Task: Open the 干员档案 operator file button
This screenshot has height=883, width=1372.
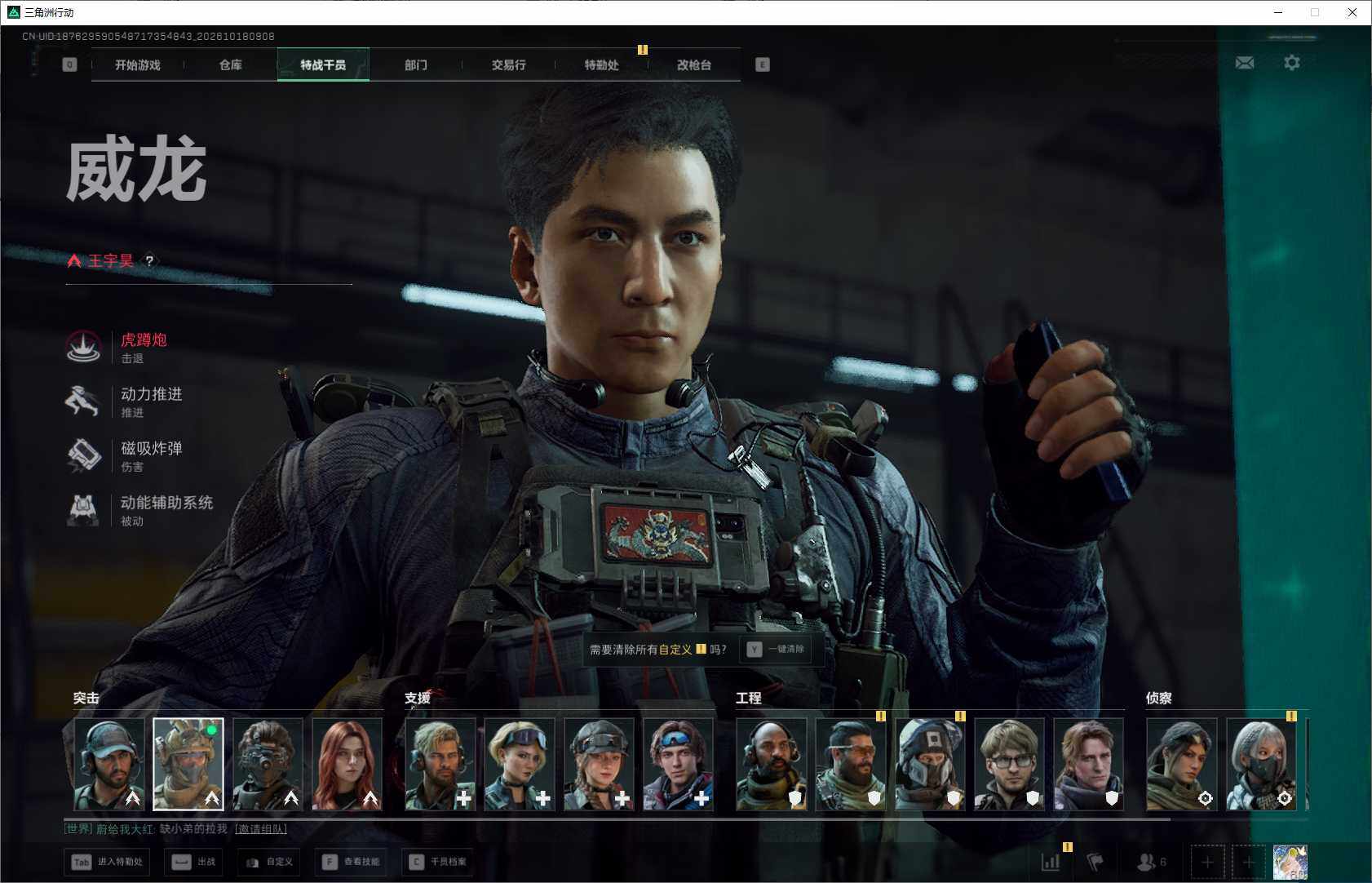Action: (x=438, y=862)
